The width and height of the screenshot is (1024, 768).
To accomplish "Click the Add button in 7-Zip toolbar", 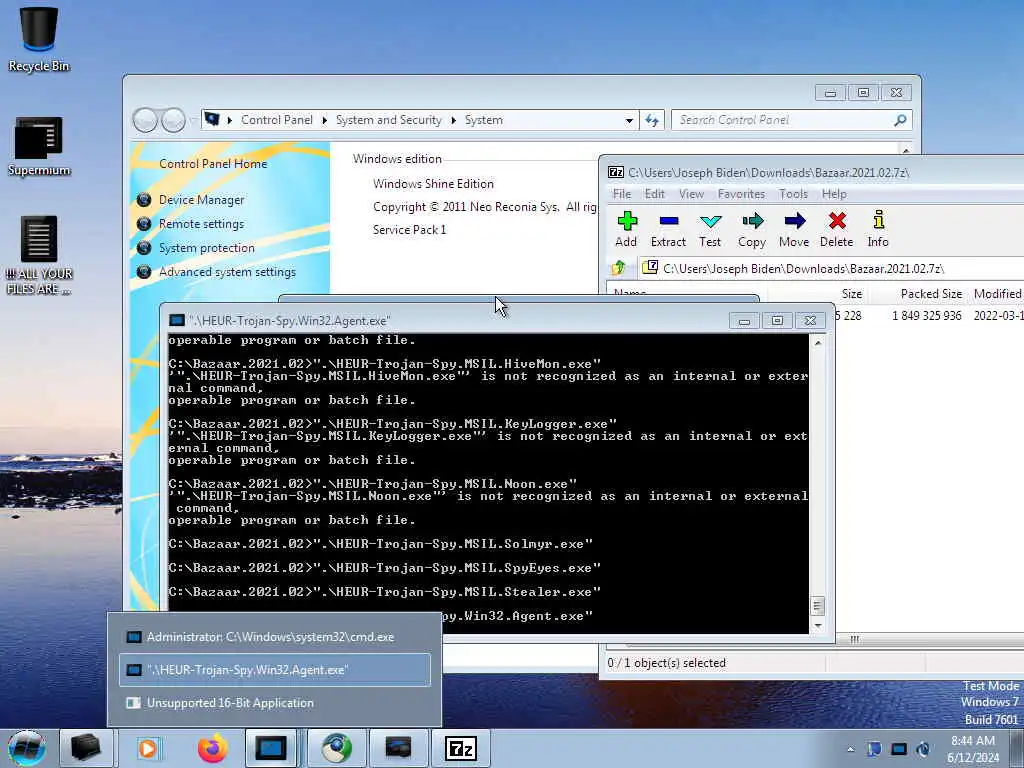I will click(x=626, y=229).
